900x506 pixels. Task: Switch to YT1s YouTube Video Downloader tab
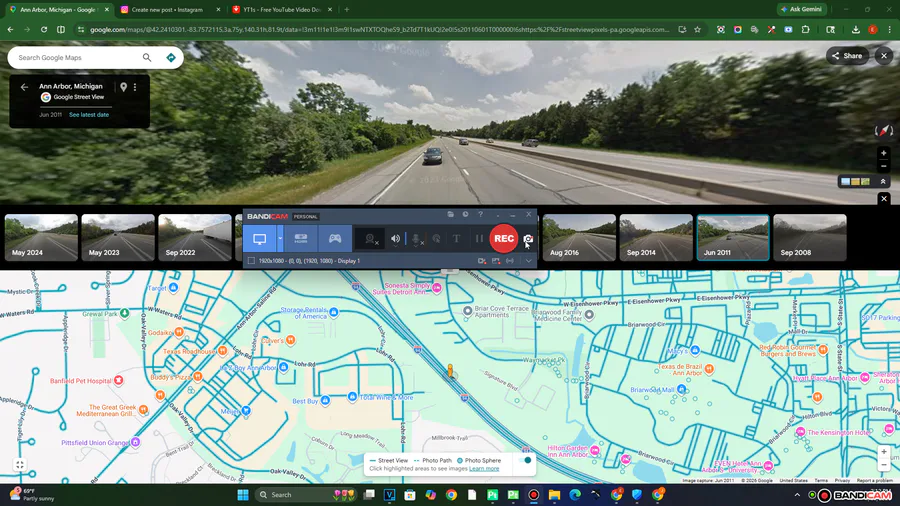[x=282, y=10]
